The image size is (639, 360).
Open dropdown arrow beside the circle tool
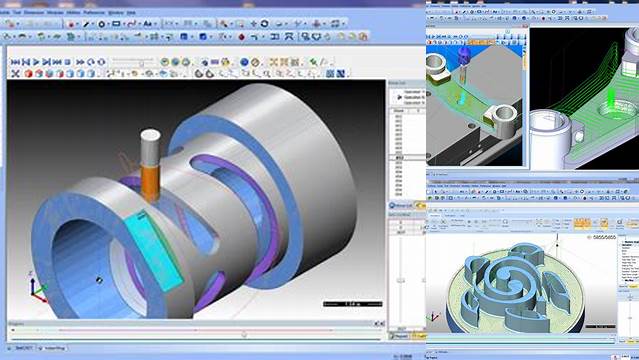coord(108,24)
